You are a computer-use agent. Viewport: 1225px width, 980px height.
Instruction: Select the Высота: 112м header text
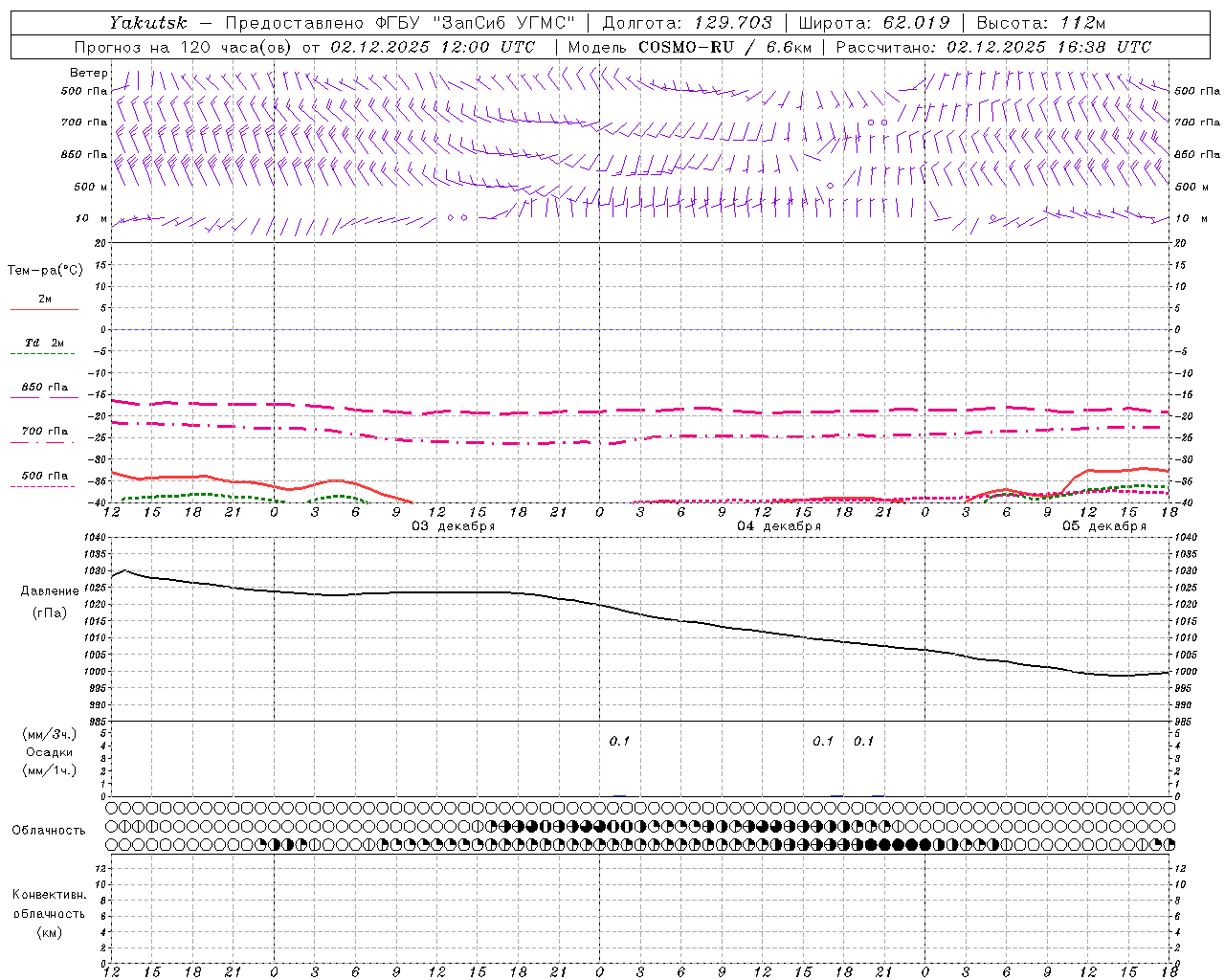click(x=1040, y=22)
